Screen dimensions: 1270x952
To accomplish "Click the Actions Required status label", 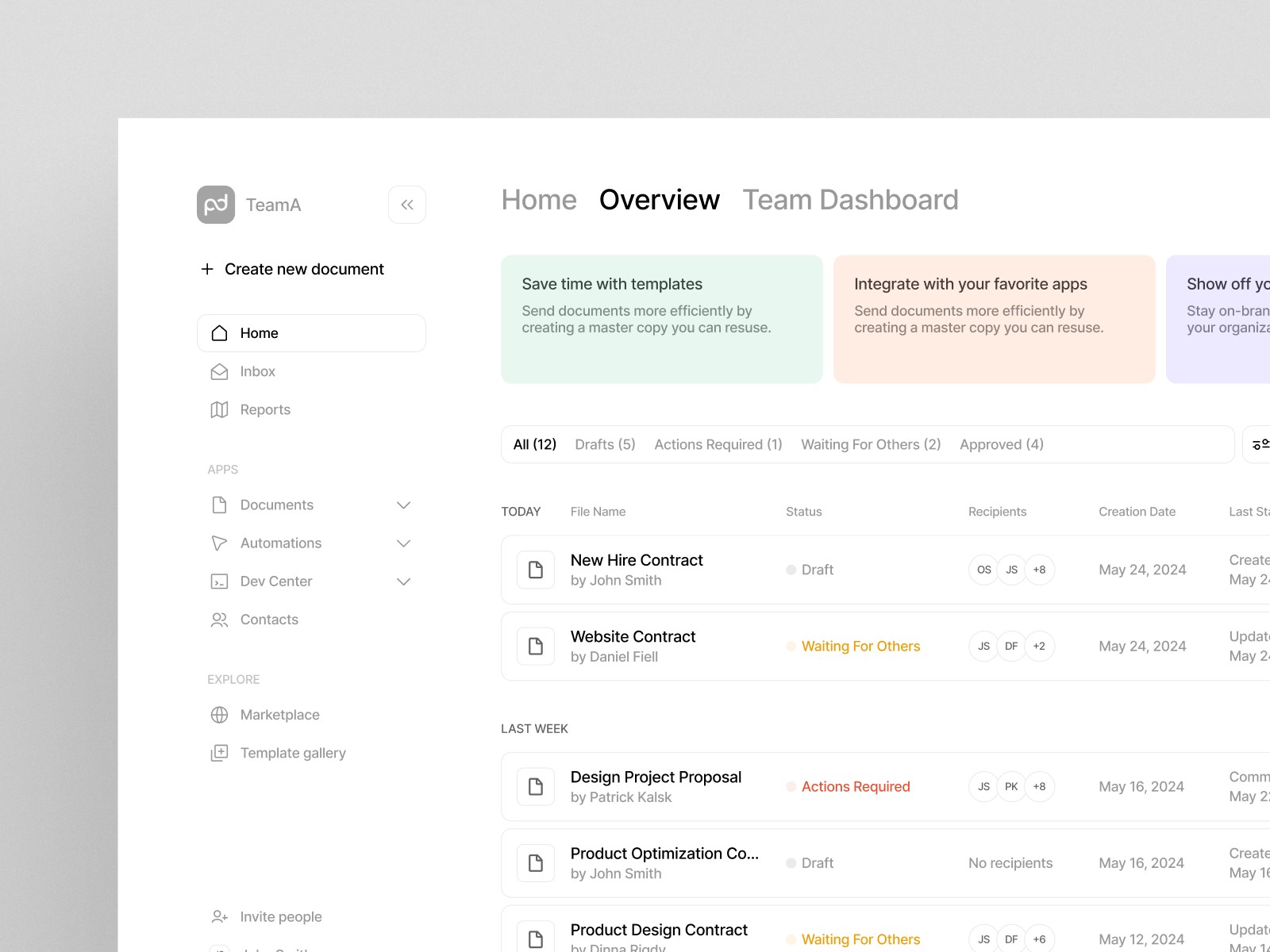I will coord(856,786).
